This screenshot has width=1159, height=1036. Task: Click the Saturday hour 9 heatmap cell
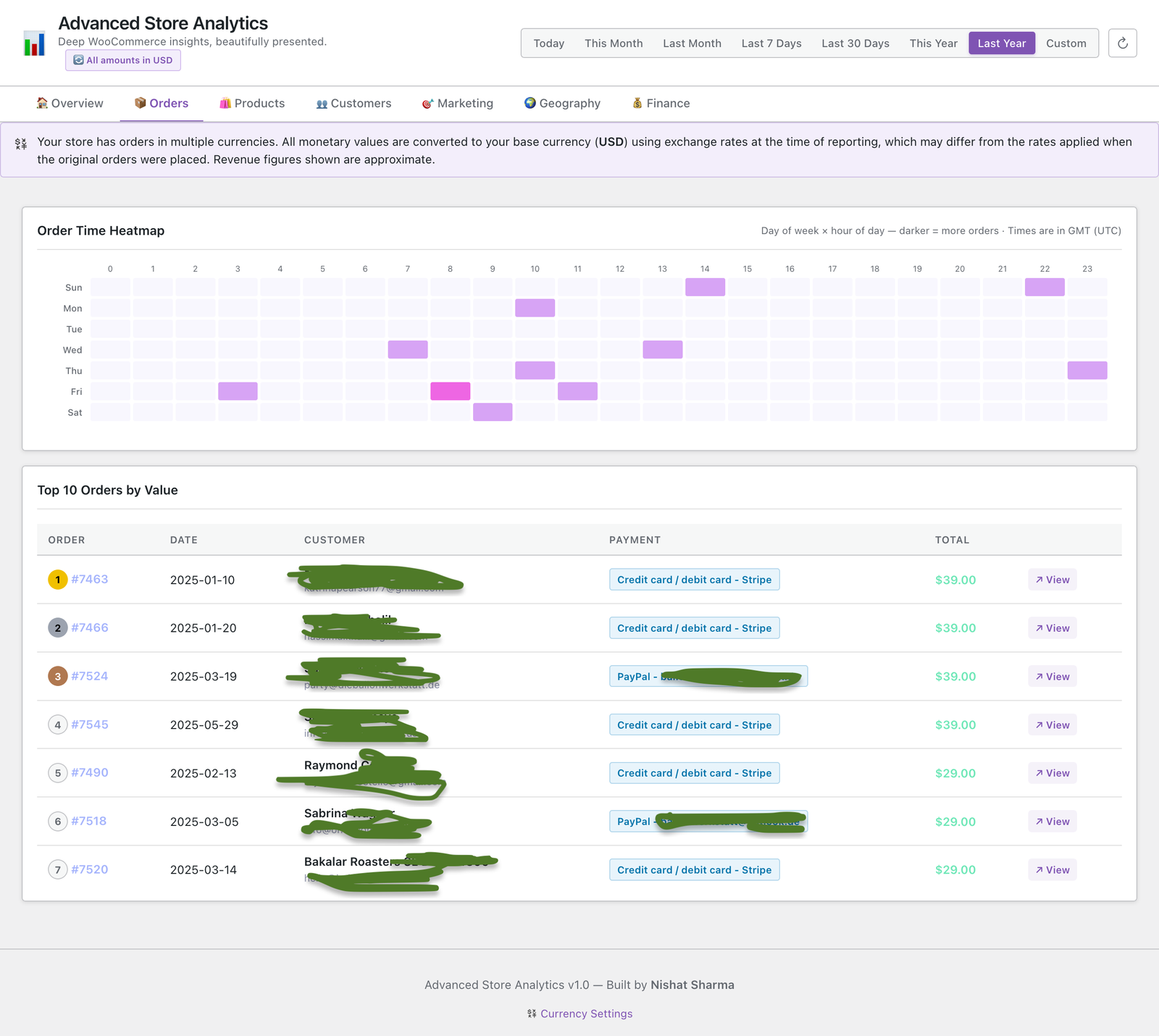pyautogui.click(x=493, y=412)
